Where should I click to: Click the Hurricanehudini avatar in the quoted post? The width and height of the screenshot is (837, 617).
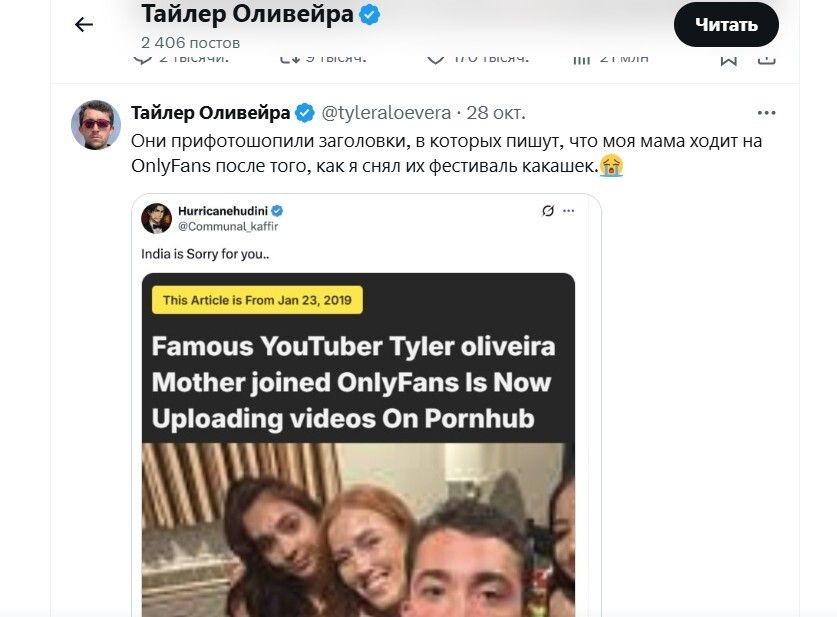pos(157,218)
